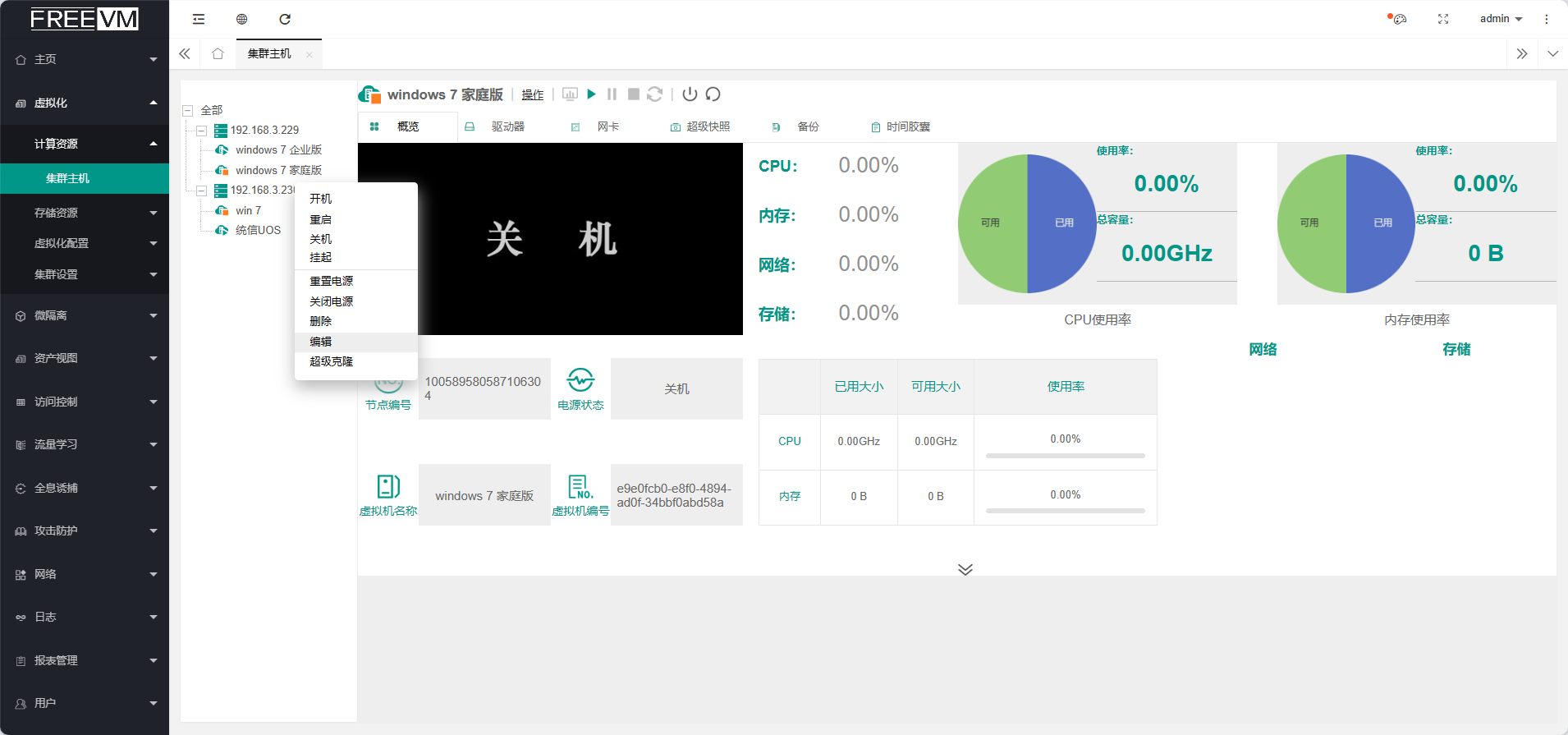Click the 操作 link
Image resolution: width=1568 pixels, height=735 pixels.
click(533, 94)
